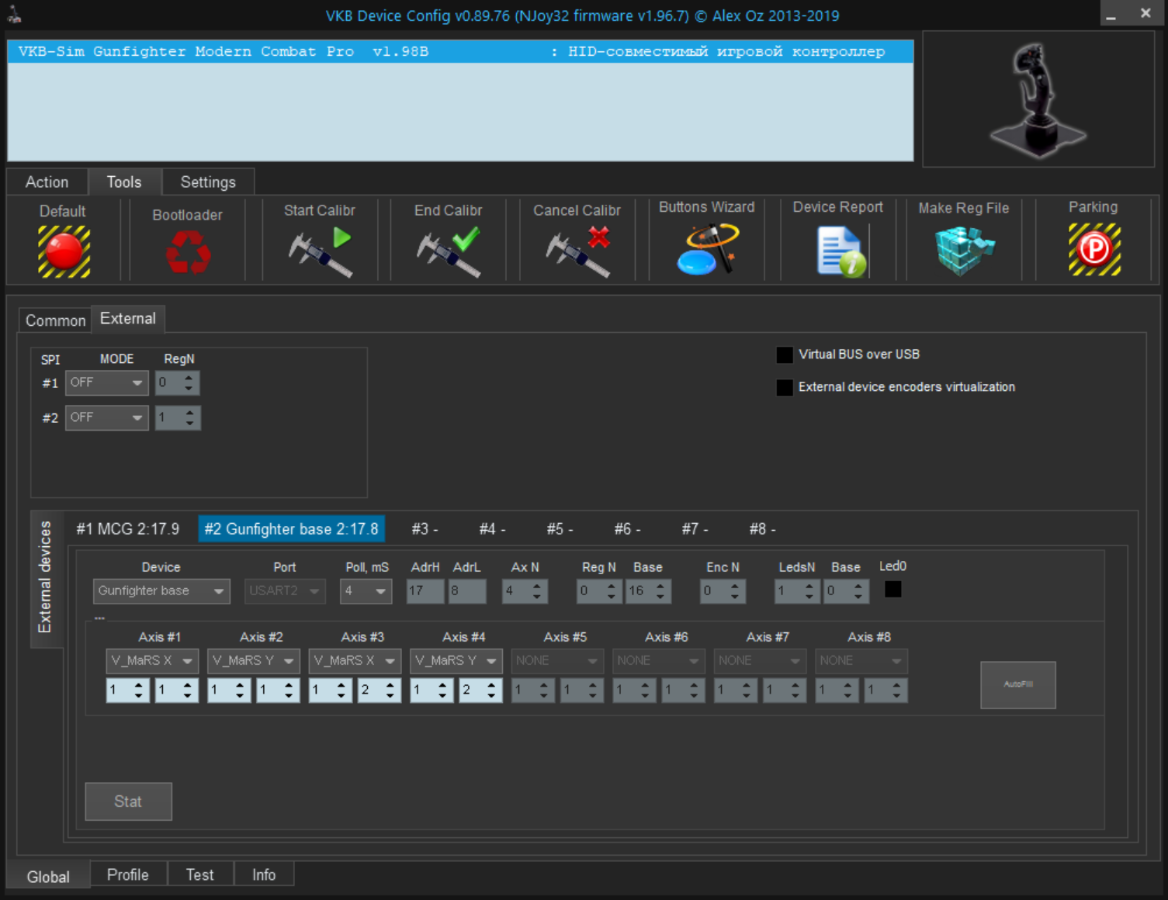Launch the Buttons Wizard
The height and width of the screenshot is (900, 1168).
[707, 250]
